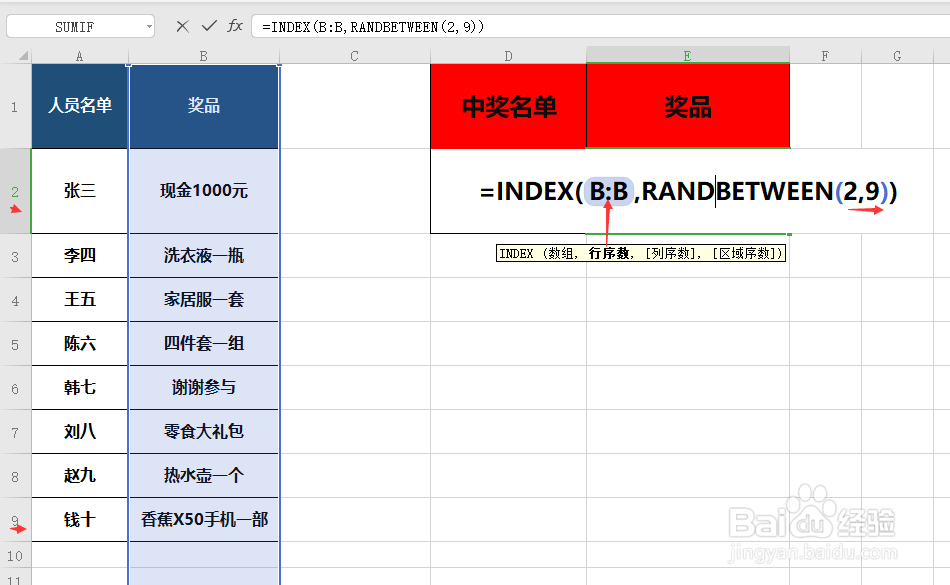
Task: Click [区域序数] argument in the function tooltip
Action: click(747, 254)
